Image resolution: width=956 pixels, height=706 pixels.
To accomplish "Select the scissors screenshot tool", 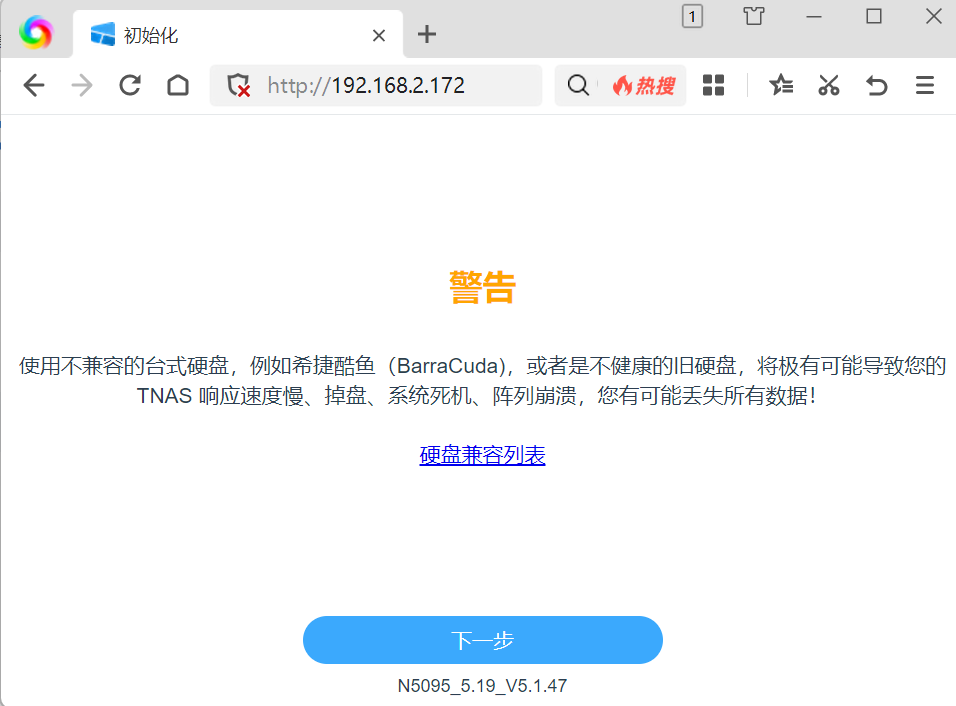I will tap(828, 86).
